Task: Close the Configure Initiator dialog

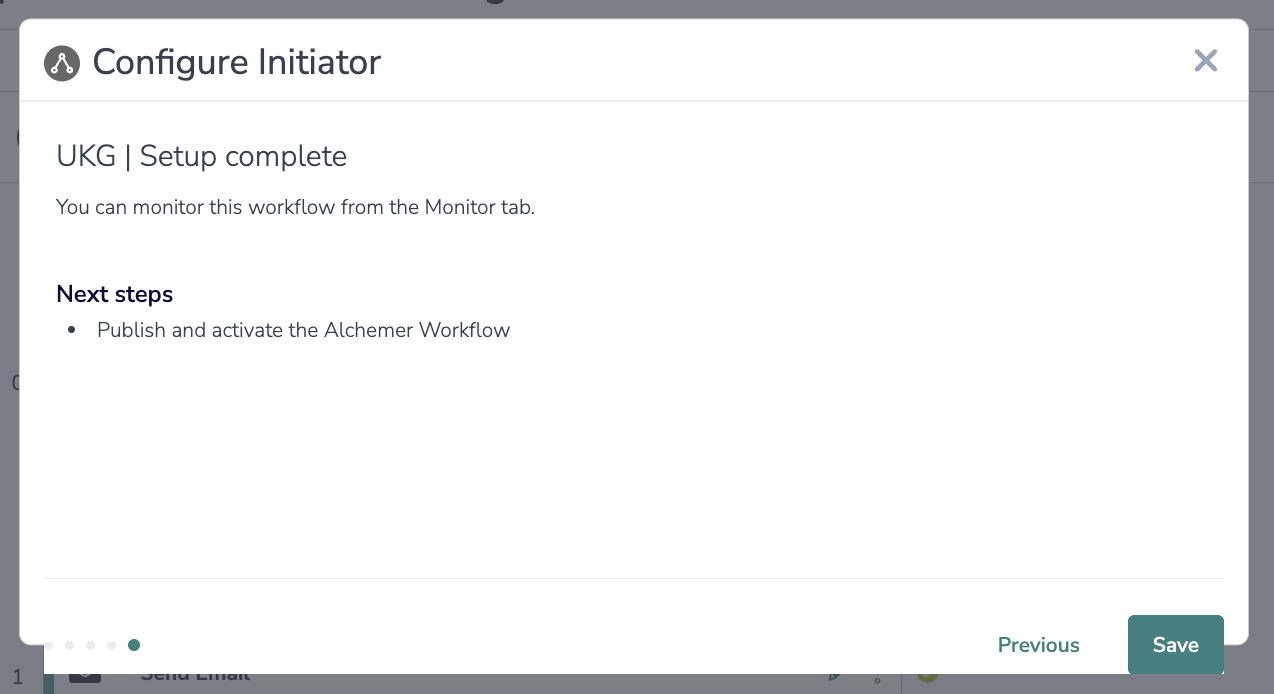Action: 1206,61
